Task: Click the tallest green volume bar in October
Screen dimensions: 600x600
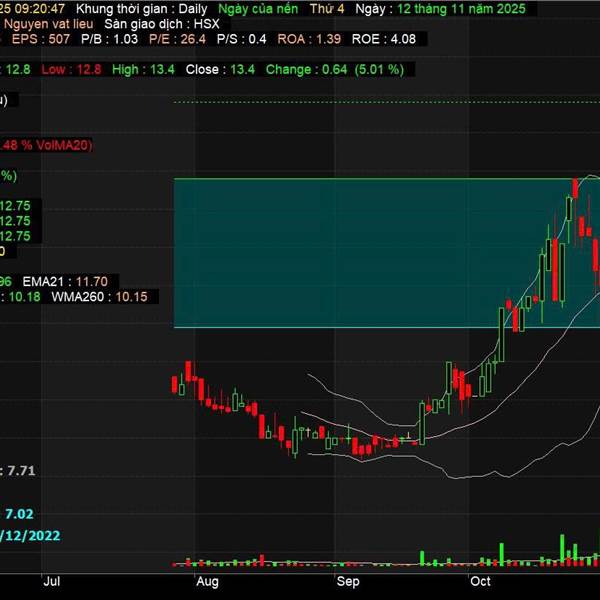Action: [x=562, y=549]
